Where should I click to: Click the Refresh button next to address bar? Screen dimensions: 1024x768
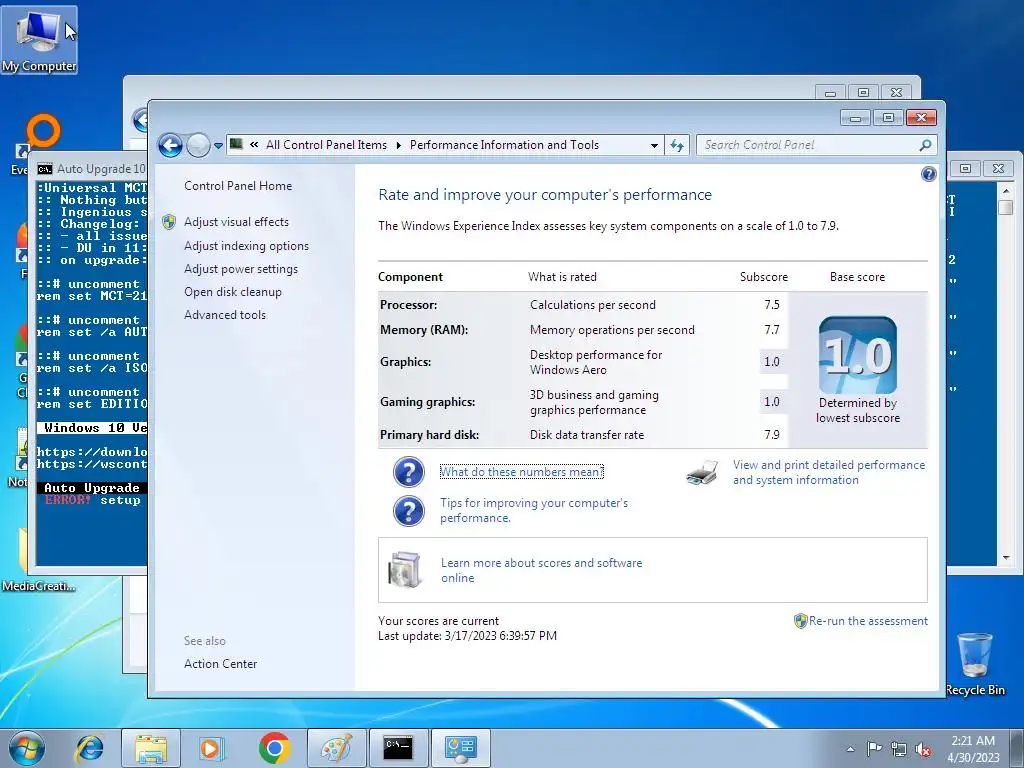point(677,145)
